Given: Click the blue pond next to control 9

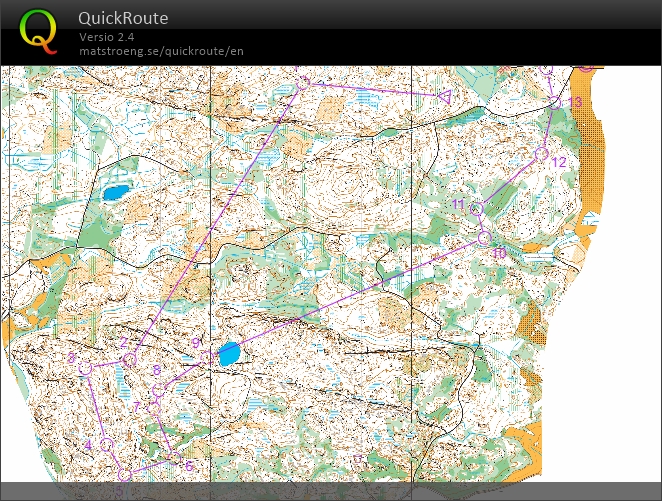Looking at the screenshot, I should (229, 353).
